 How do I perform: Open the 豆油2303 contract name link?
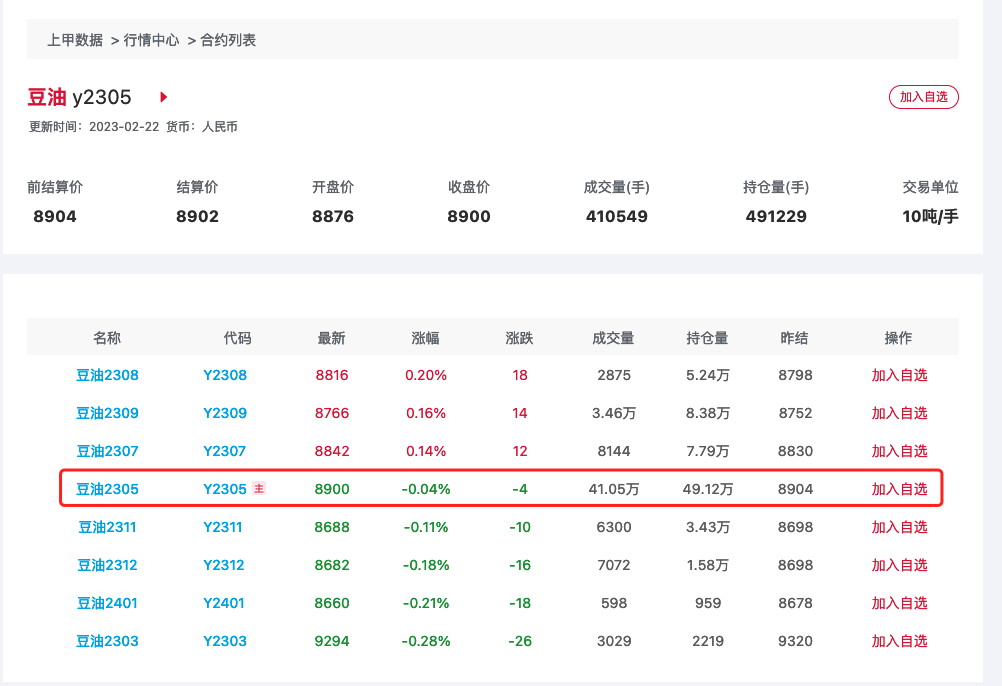(x=107, y=641)
